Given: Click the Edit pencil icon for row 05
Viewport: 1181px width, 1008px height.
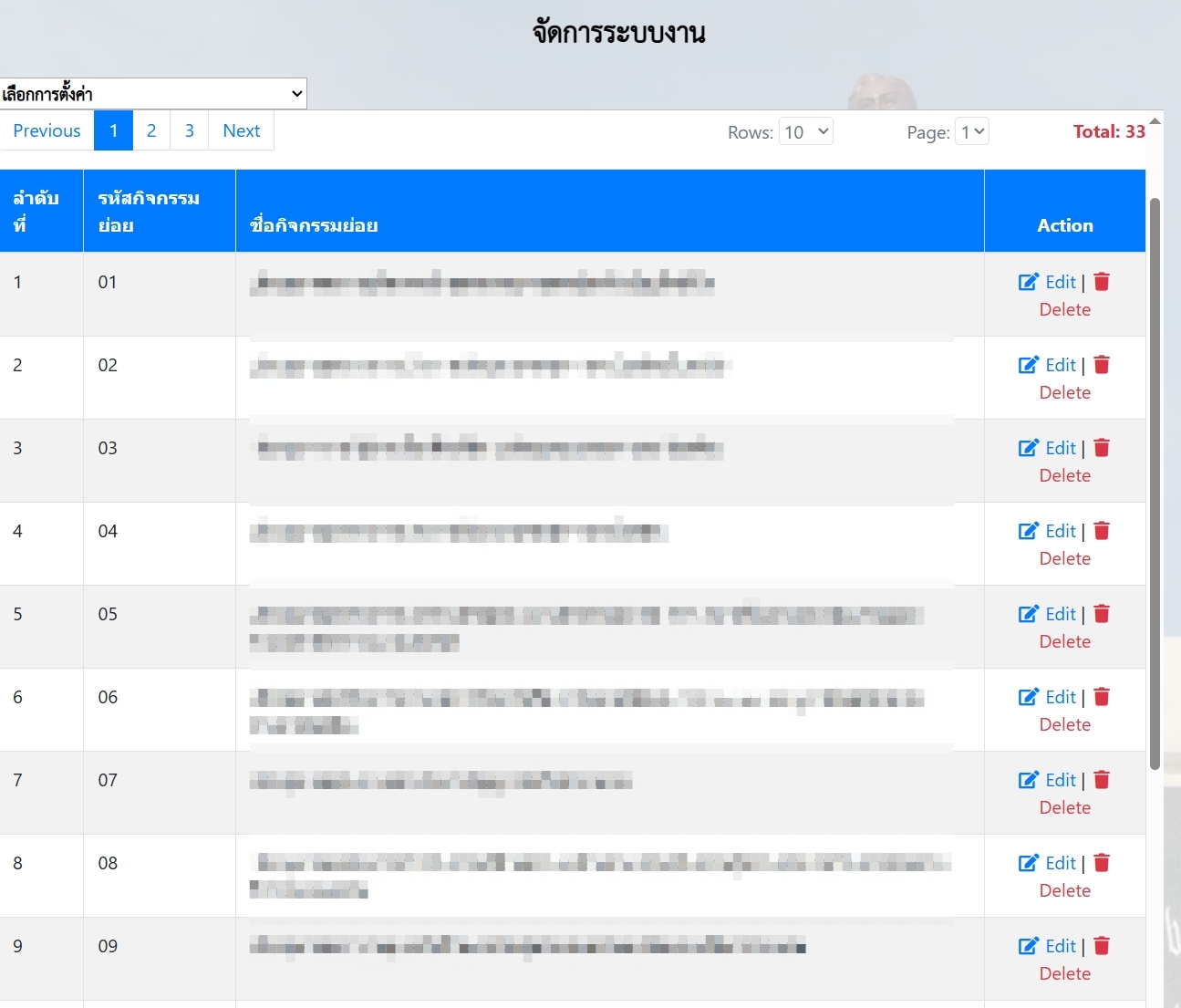Looking at the screenshot, I should pos(1028,614).
